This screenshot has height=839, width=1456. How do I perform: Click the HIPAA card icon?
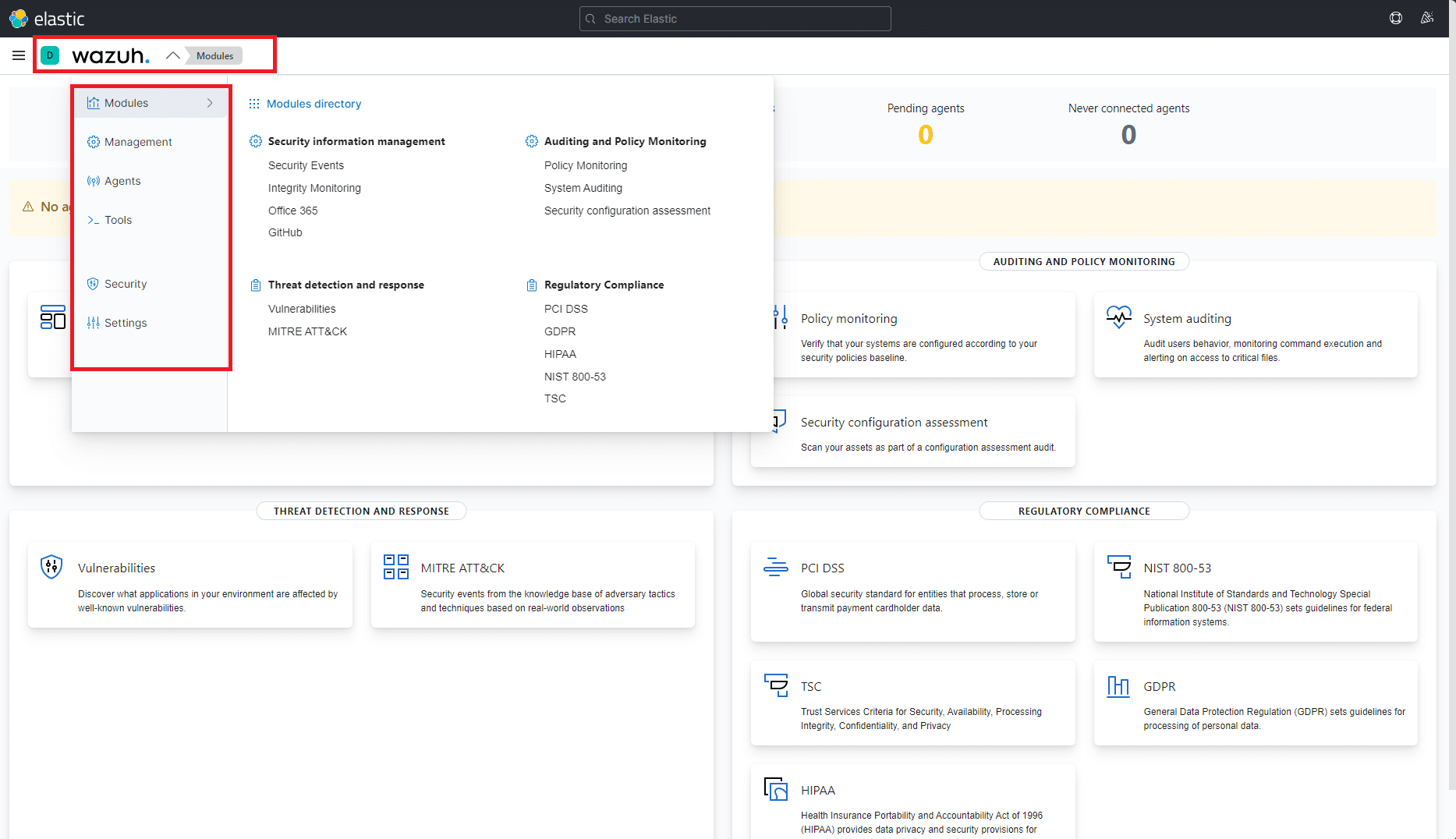776,789
